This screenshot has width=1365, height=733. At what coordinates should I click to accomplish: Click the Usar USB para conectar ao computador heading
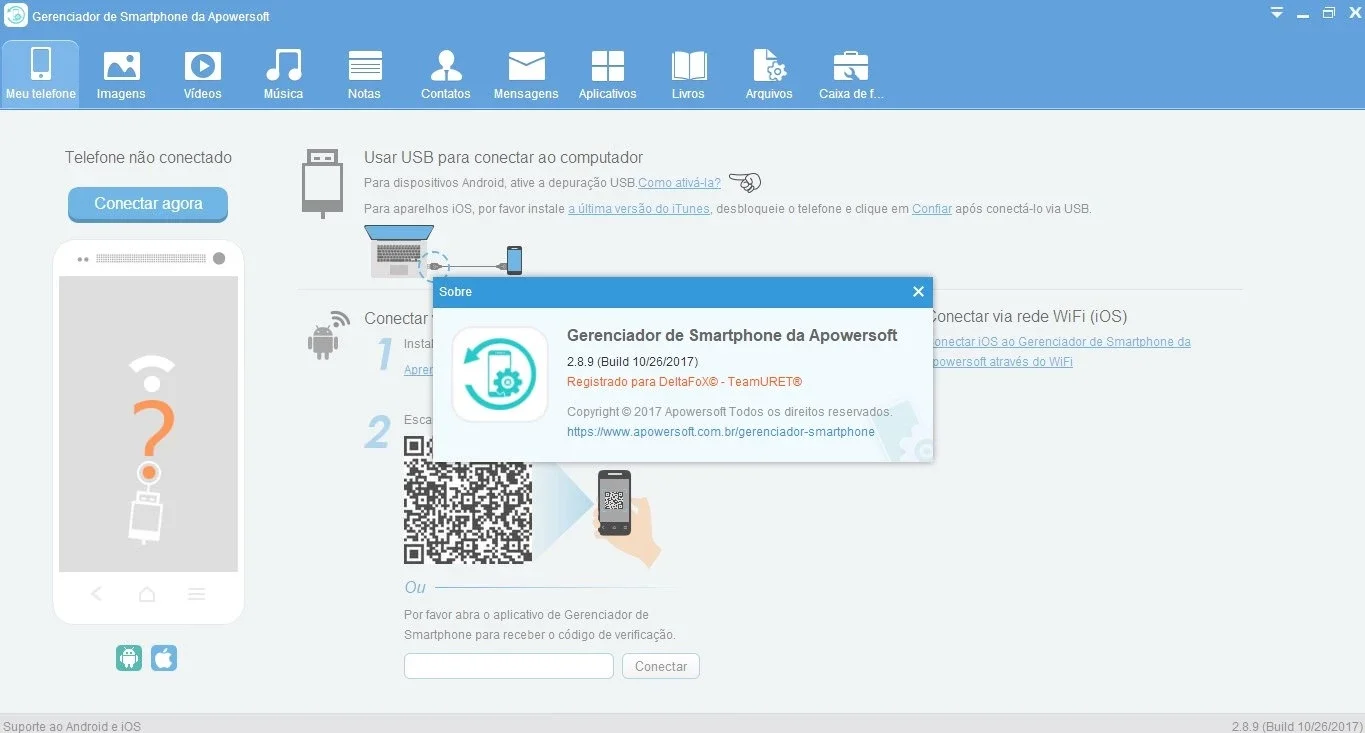point(503,157)
